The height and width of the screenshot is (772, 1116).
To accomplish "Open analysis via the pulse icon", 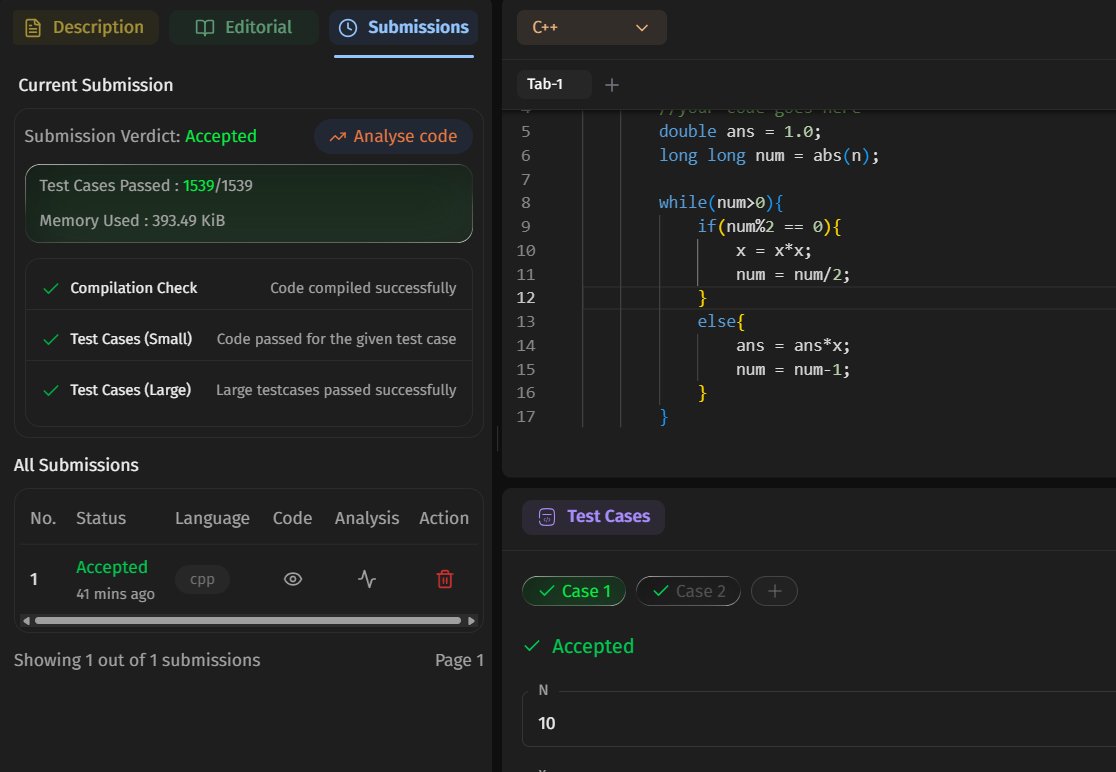I will click(x=367, y=579).
